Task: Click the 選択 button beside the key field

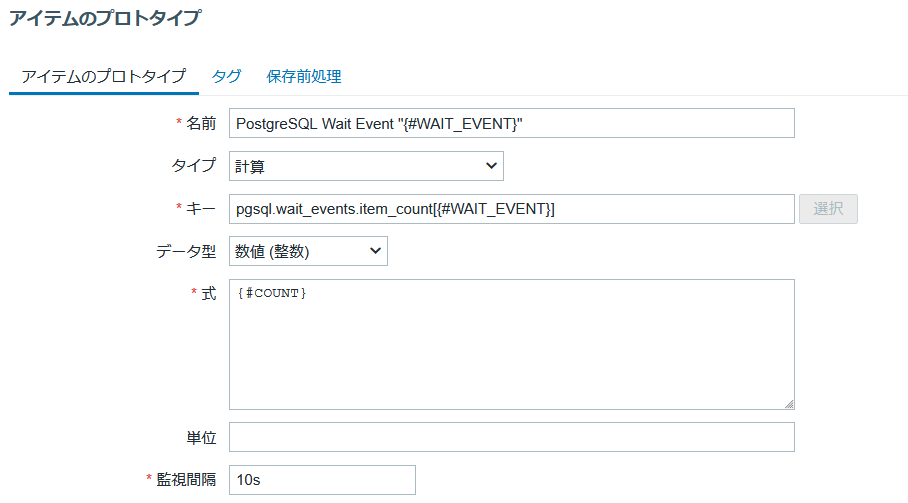Action: click(x=828, y=209)
